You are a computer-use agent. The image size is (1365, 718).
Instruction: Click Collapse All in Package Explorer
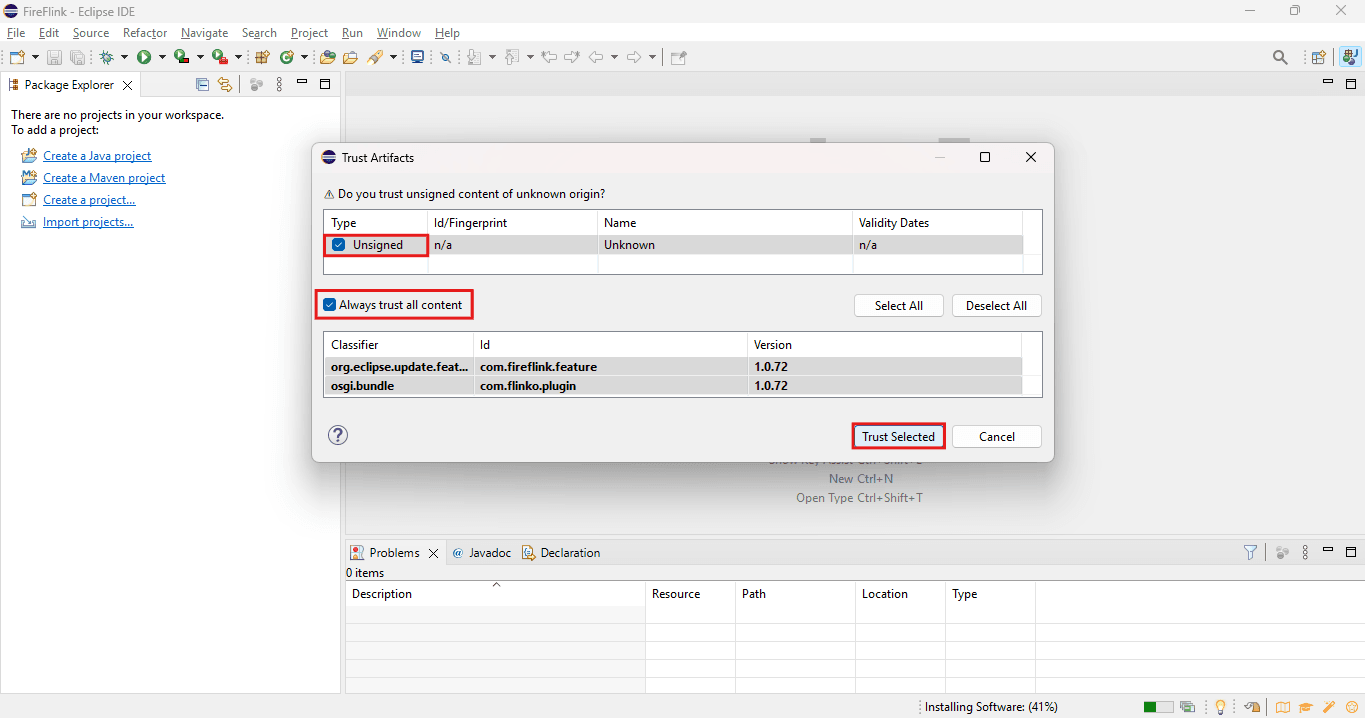(x=203, y=85)
